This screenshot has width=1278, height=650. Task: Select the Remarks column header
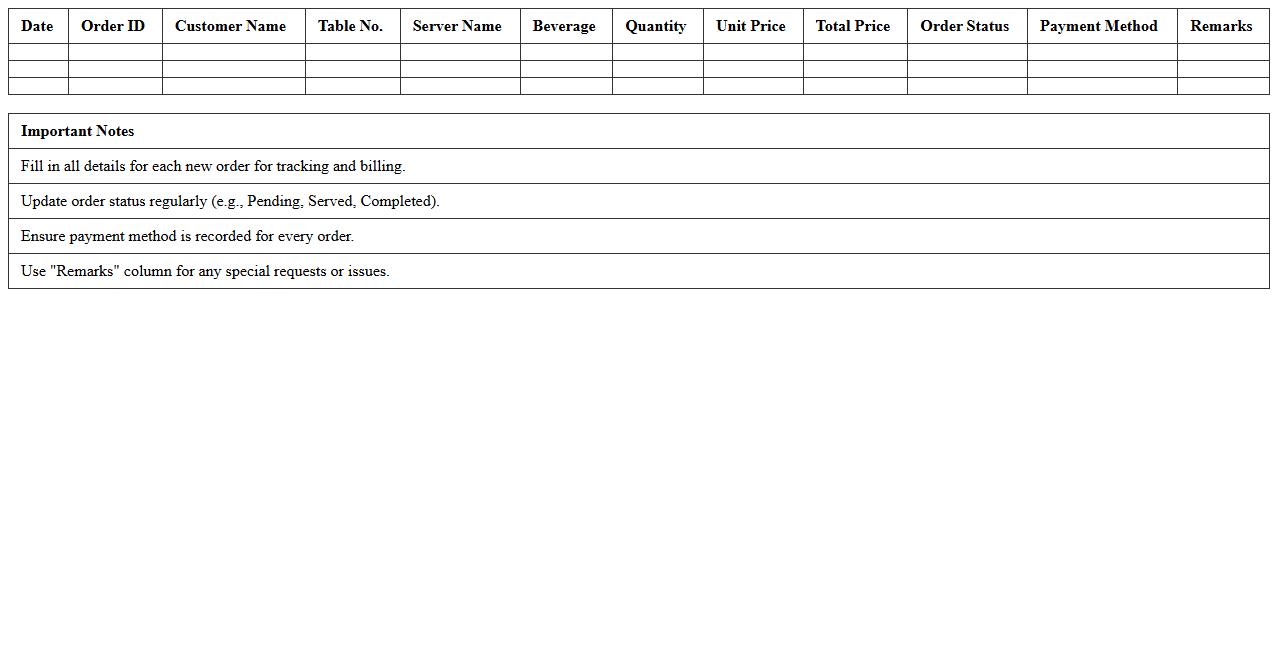(x=1220, y=26)
